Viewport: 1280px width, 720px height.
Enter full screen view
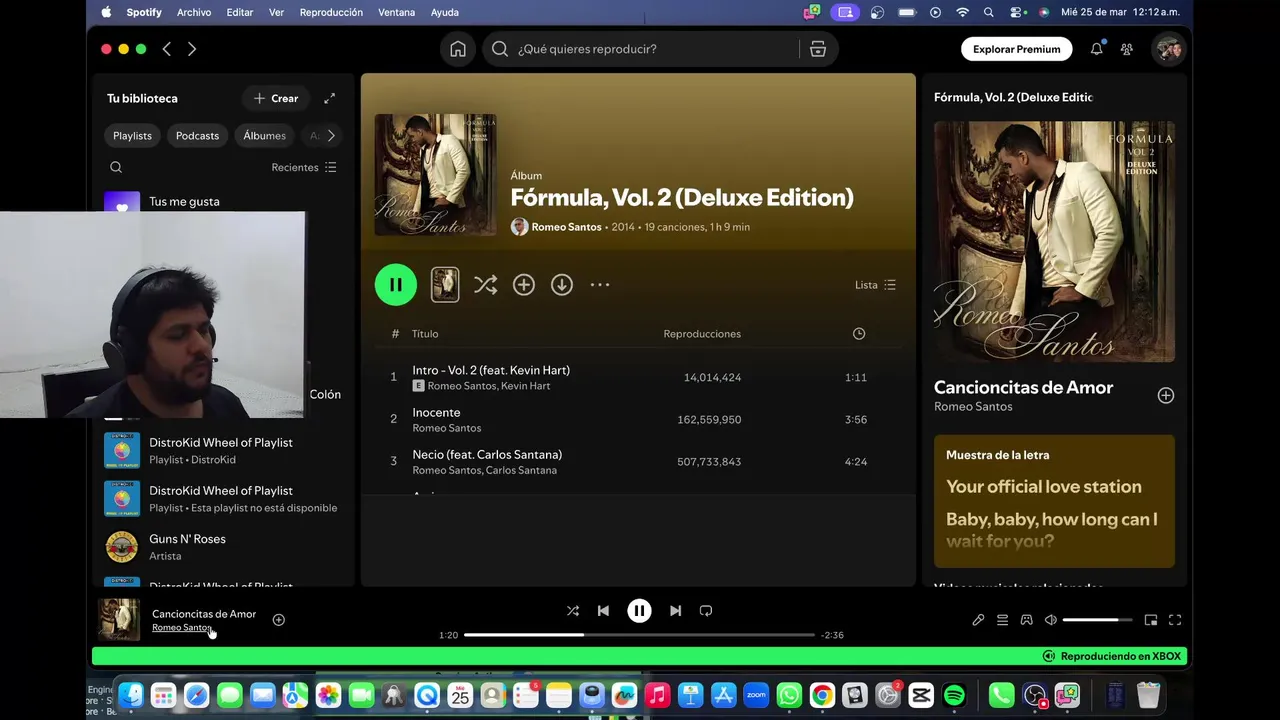1175,620
